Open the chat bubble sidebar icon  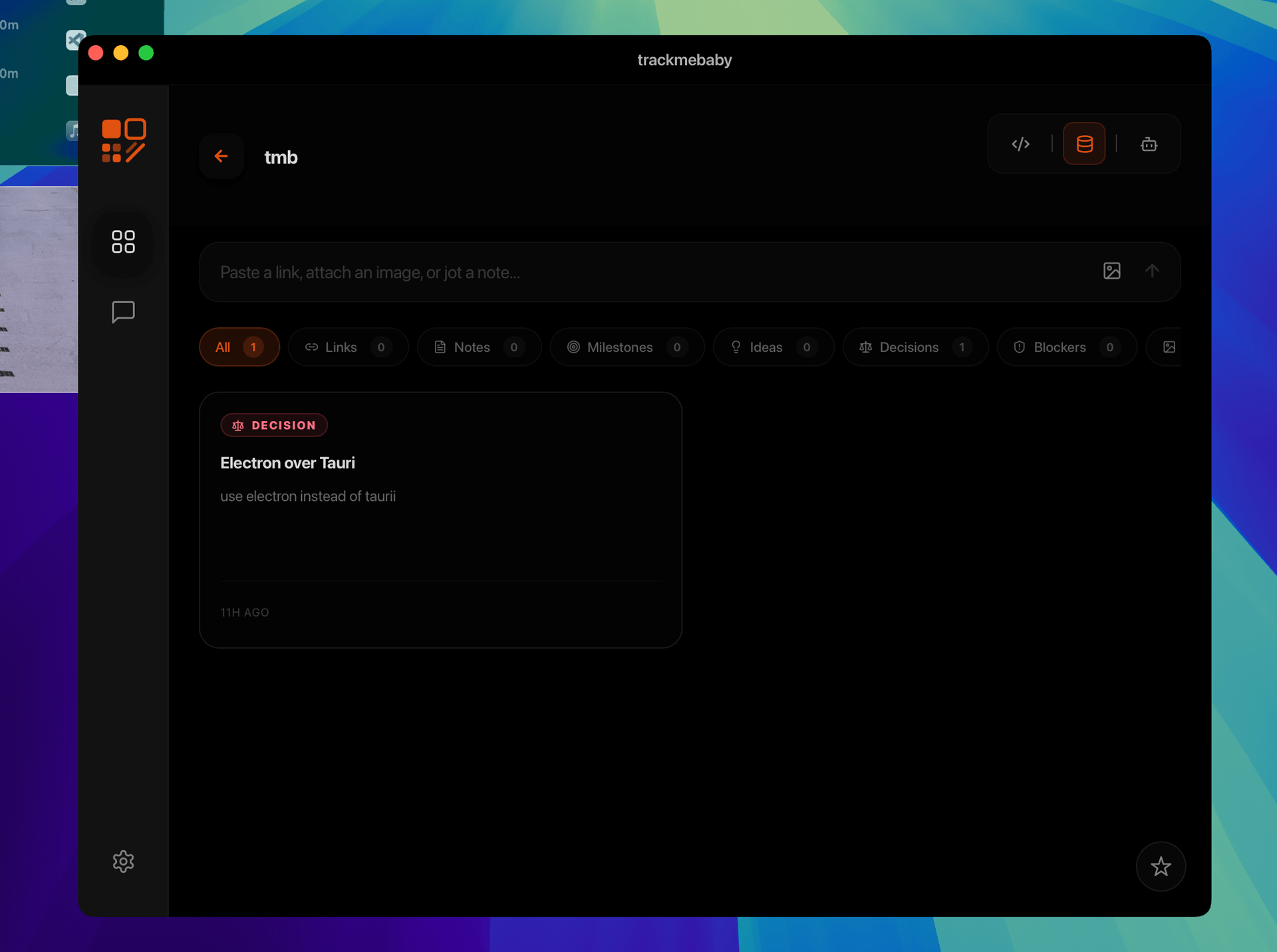coord(123,311)
